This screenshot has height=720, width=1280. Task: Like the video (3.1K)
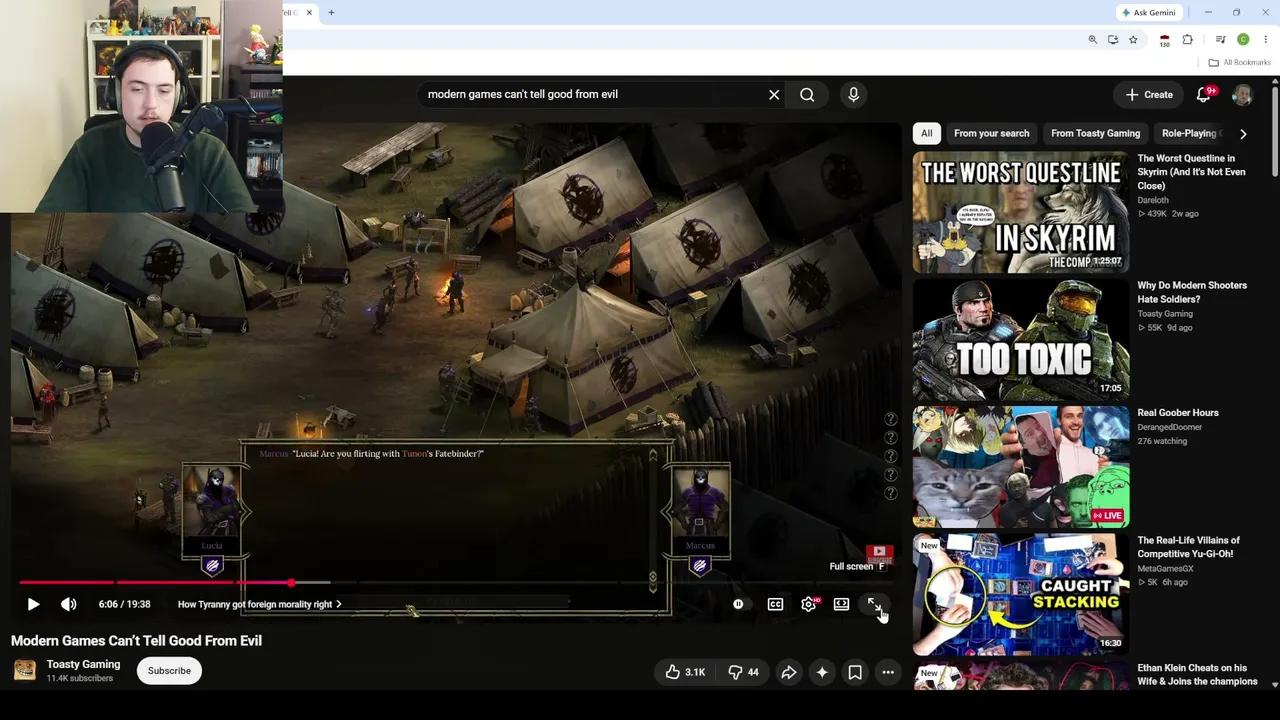point(685,672)
